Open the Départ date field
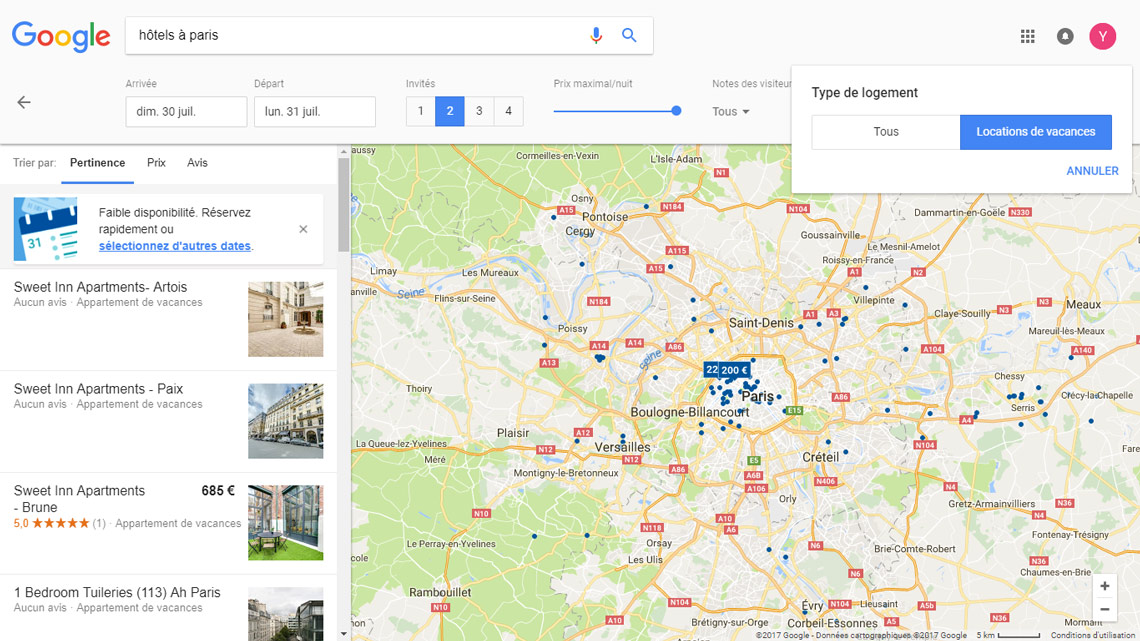The image size is (1140, 641). pyautogui.click(x=315, y=111)
